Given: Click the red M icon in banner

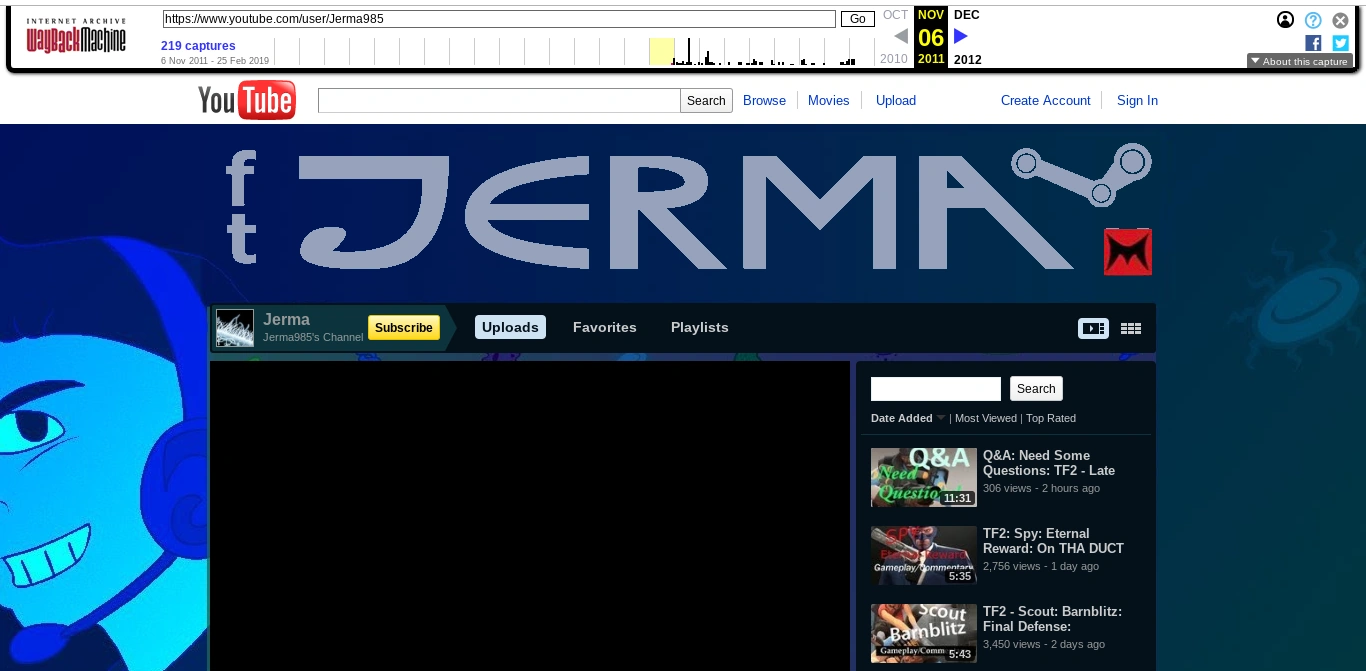Looking at the screenshot, I should click(x=1128, y=251).
